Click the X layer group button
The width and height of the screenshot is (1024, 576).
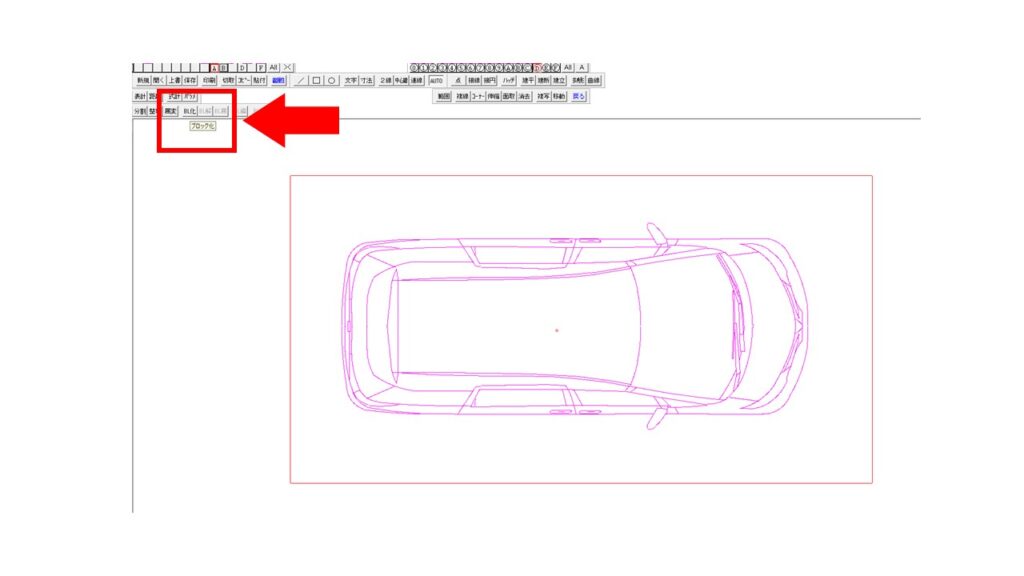pos(288,67)
